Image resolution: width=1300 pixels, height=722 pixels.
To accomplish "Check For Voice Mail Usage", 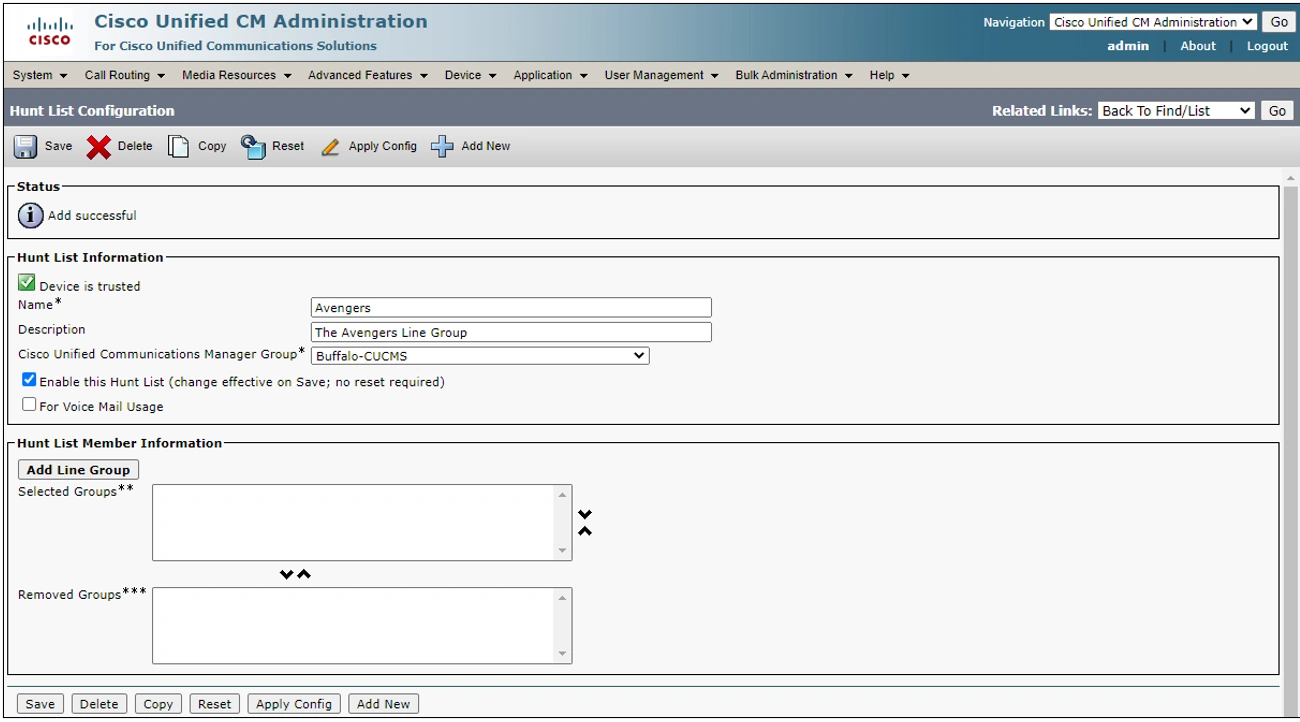I will 29,405.
